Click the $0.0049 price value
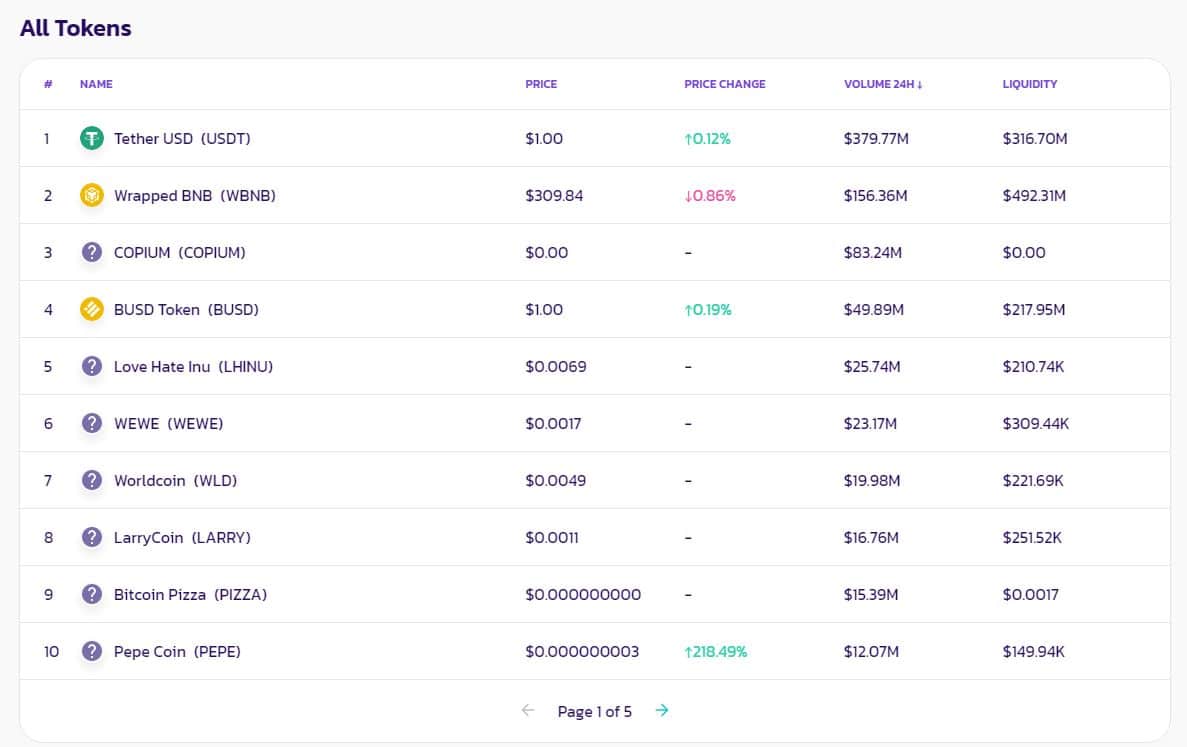The height and width of the screenshot is (747, 1187). click(556, 481)
